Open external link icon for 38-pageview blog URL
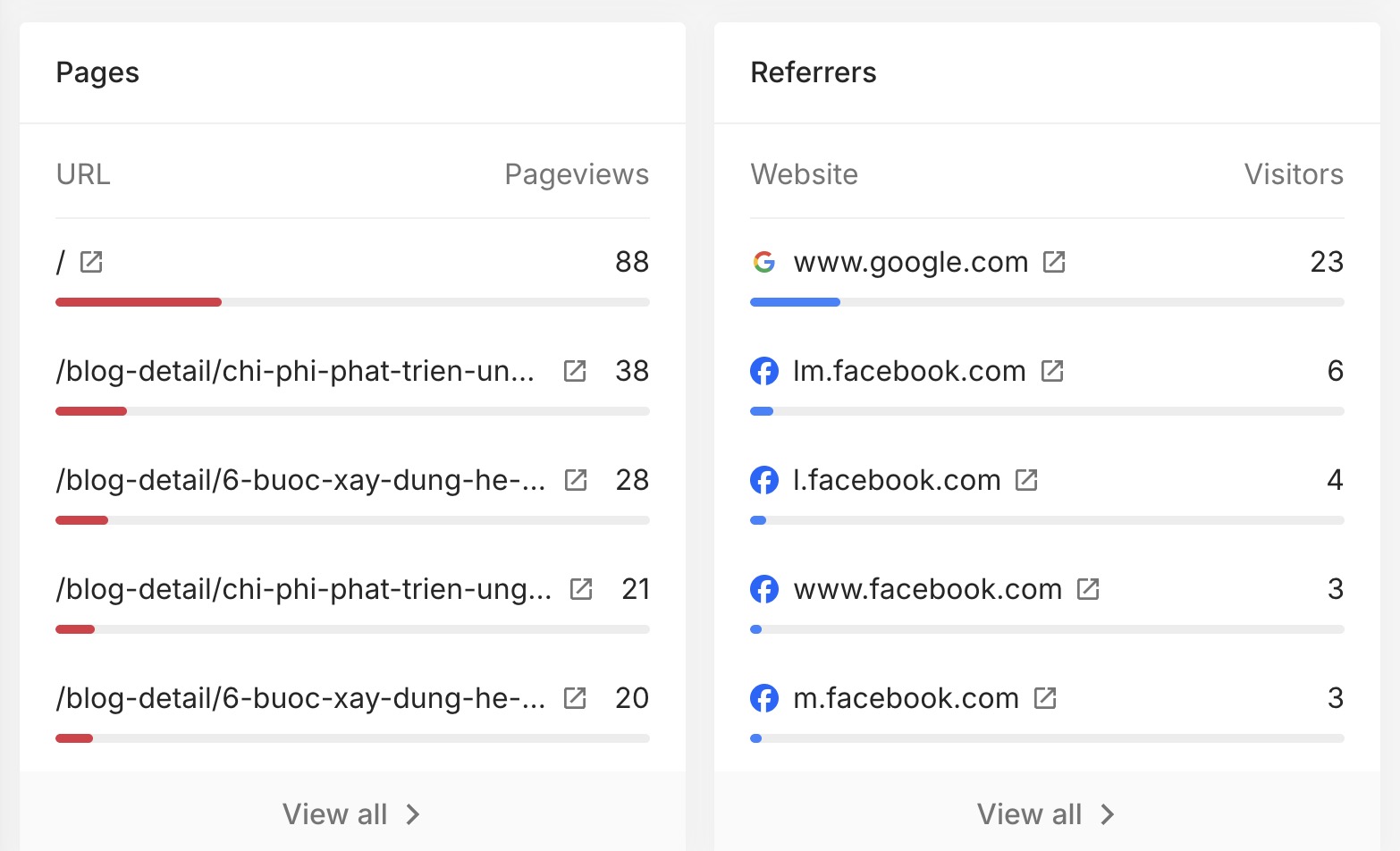This screenshot has height=851, width=1400. [575, 371]
